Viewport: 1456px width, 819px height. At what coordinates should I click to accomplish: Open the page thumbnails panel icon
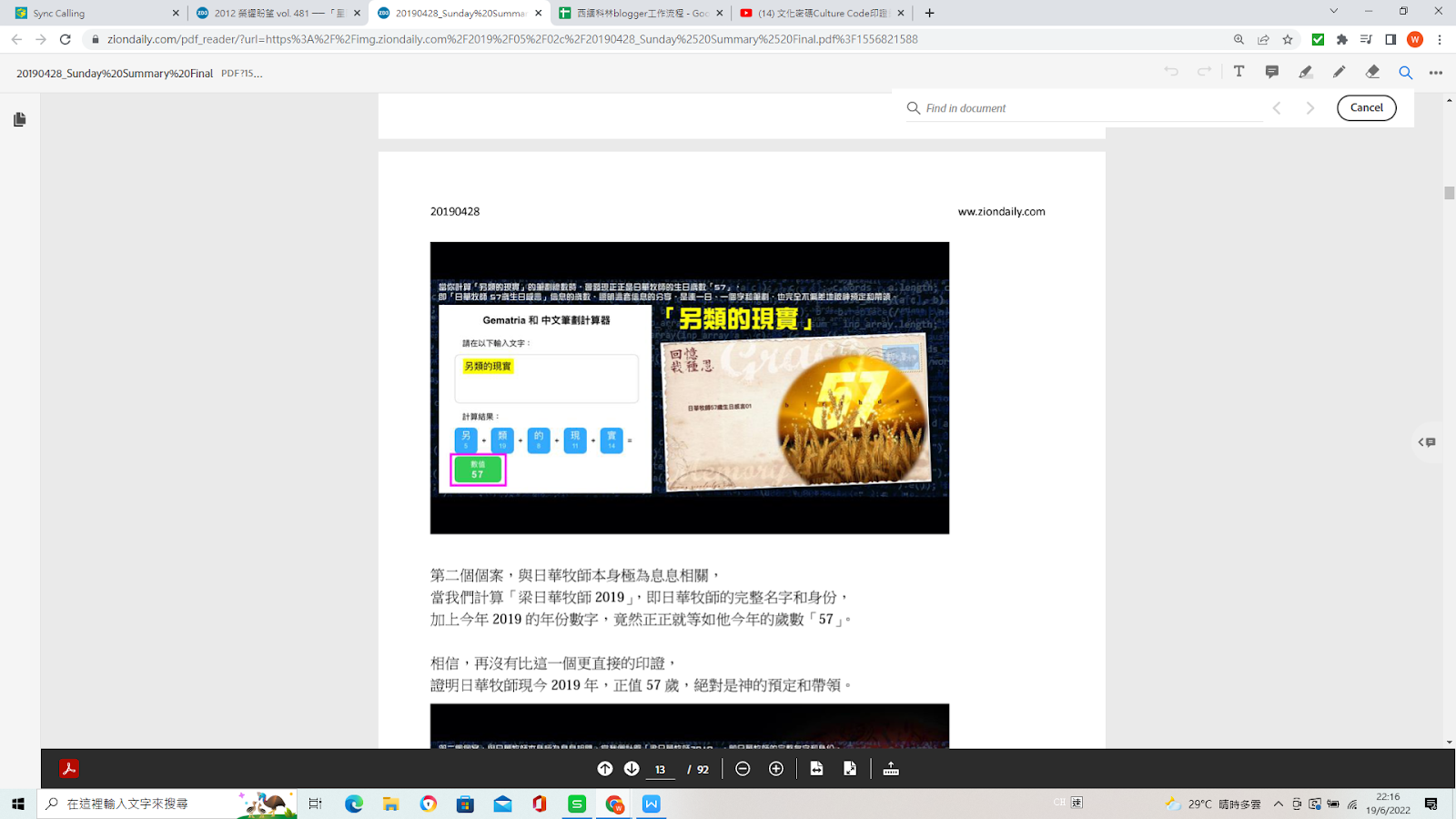[x=19, y=119]
